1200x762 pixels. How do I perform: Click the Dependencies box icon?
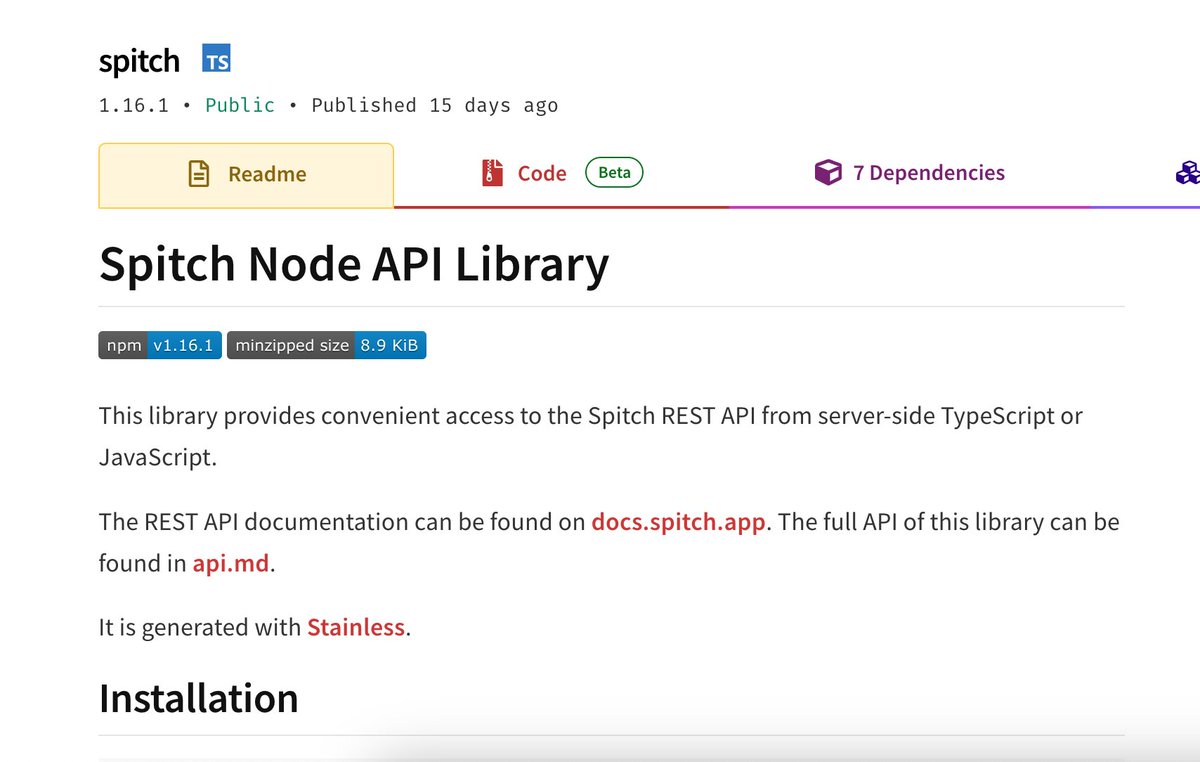click(x=828, y=173)
